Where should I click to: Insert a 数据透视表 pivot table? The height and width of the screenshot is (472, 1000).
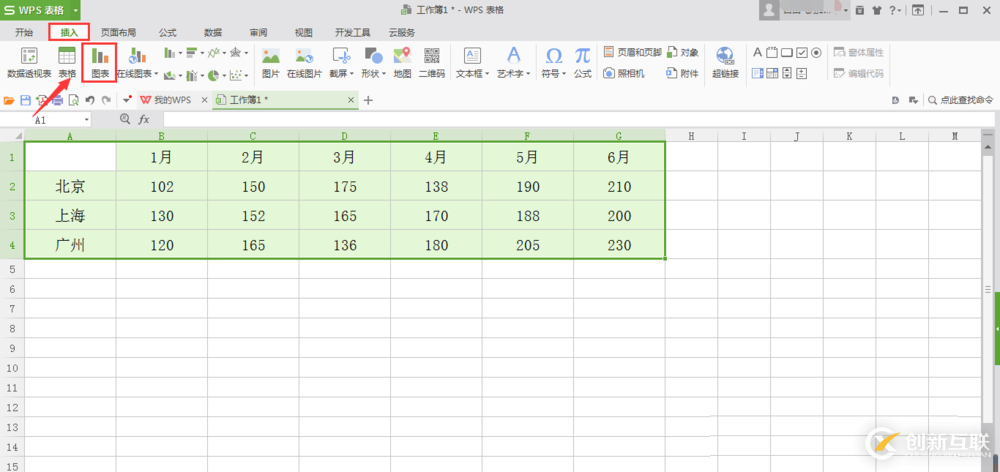click(29, 60)
